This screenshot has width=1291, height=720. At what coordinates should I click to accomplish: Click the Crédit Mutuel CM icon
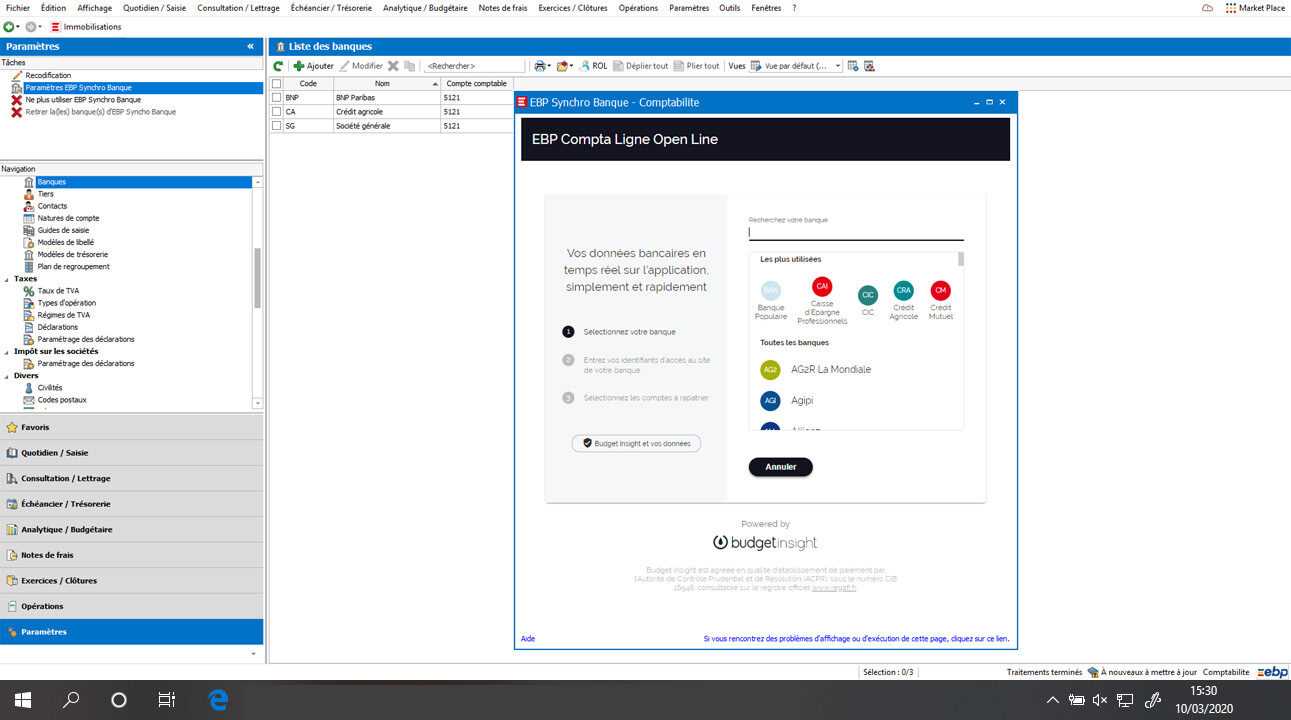click(x=940, y=290)
